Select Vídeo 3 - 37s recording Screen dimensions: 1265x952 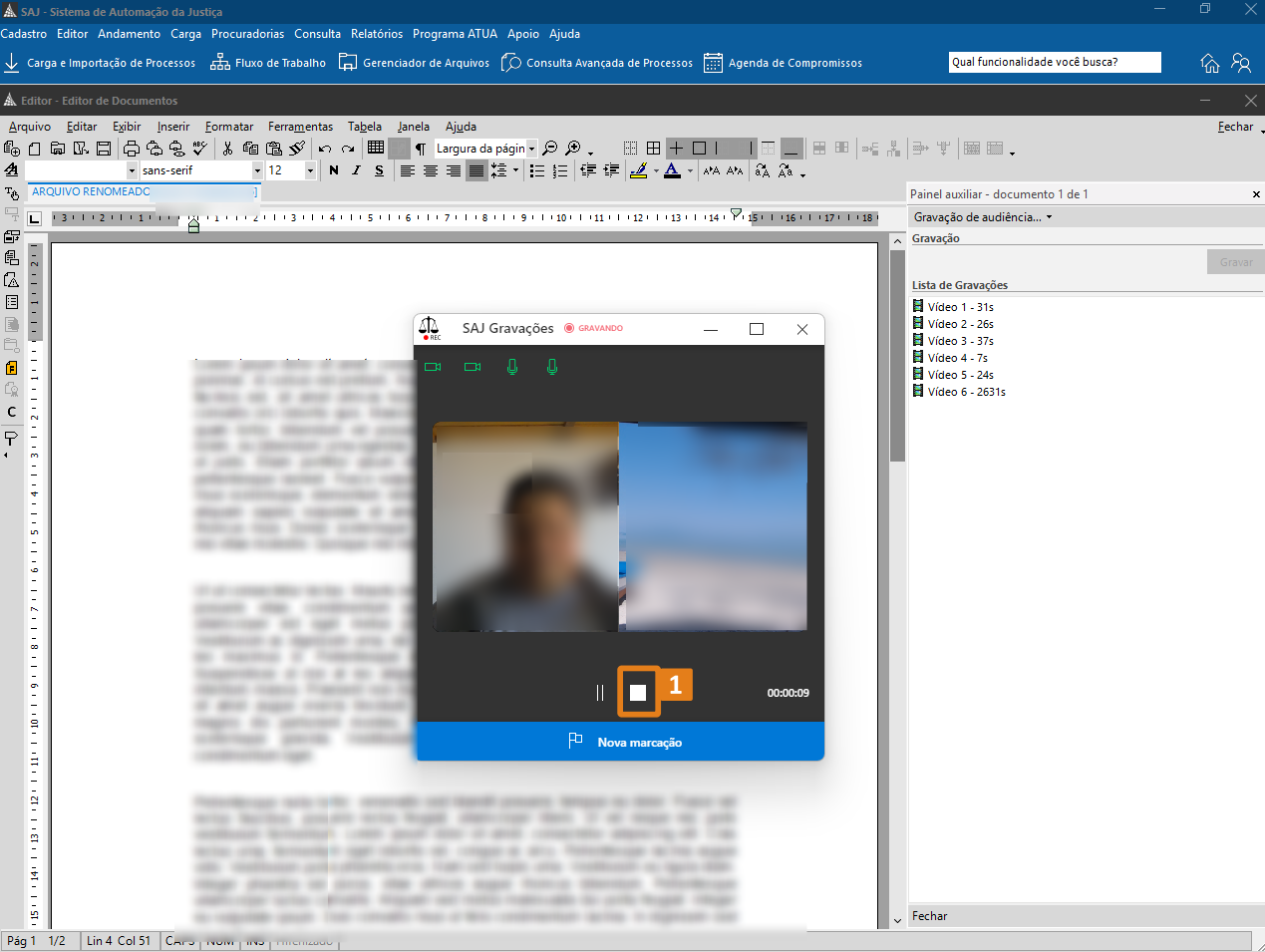[953, 341]
